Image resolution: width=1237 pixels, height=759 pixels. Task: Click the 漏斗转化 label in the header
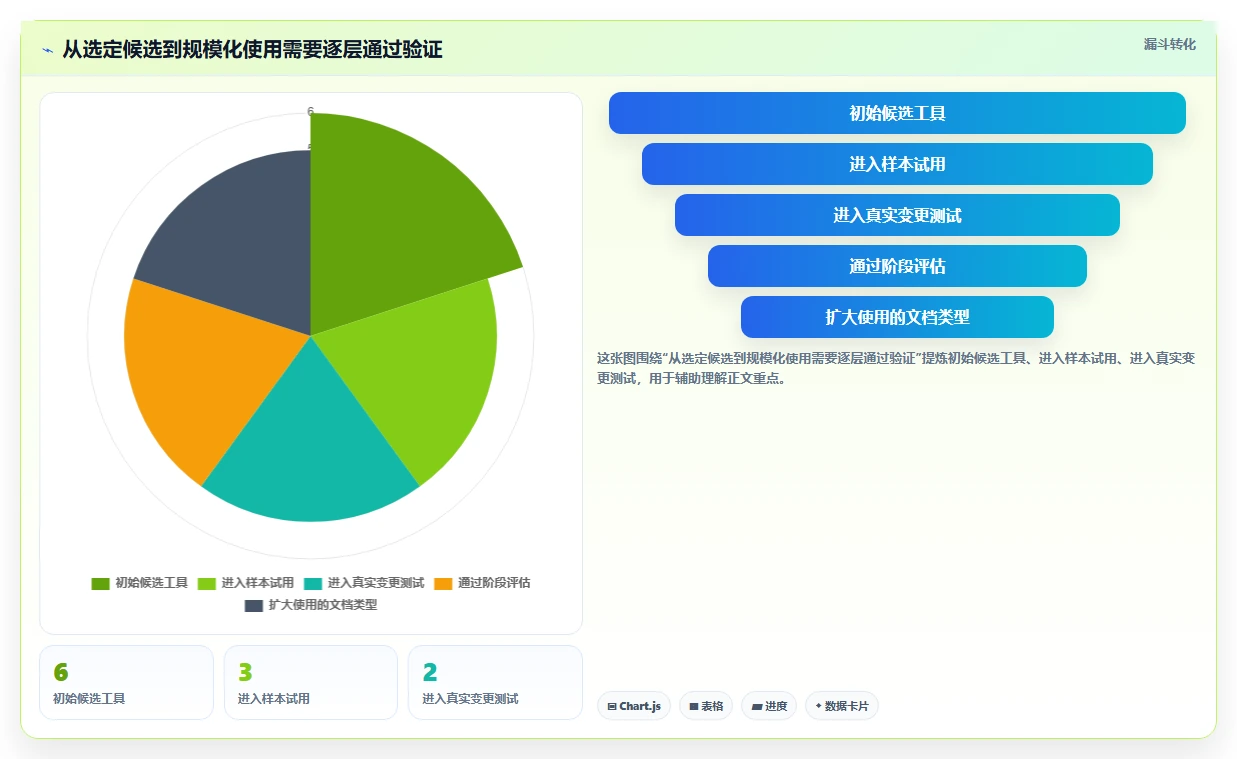tap(1169, 44)
